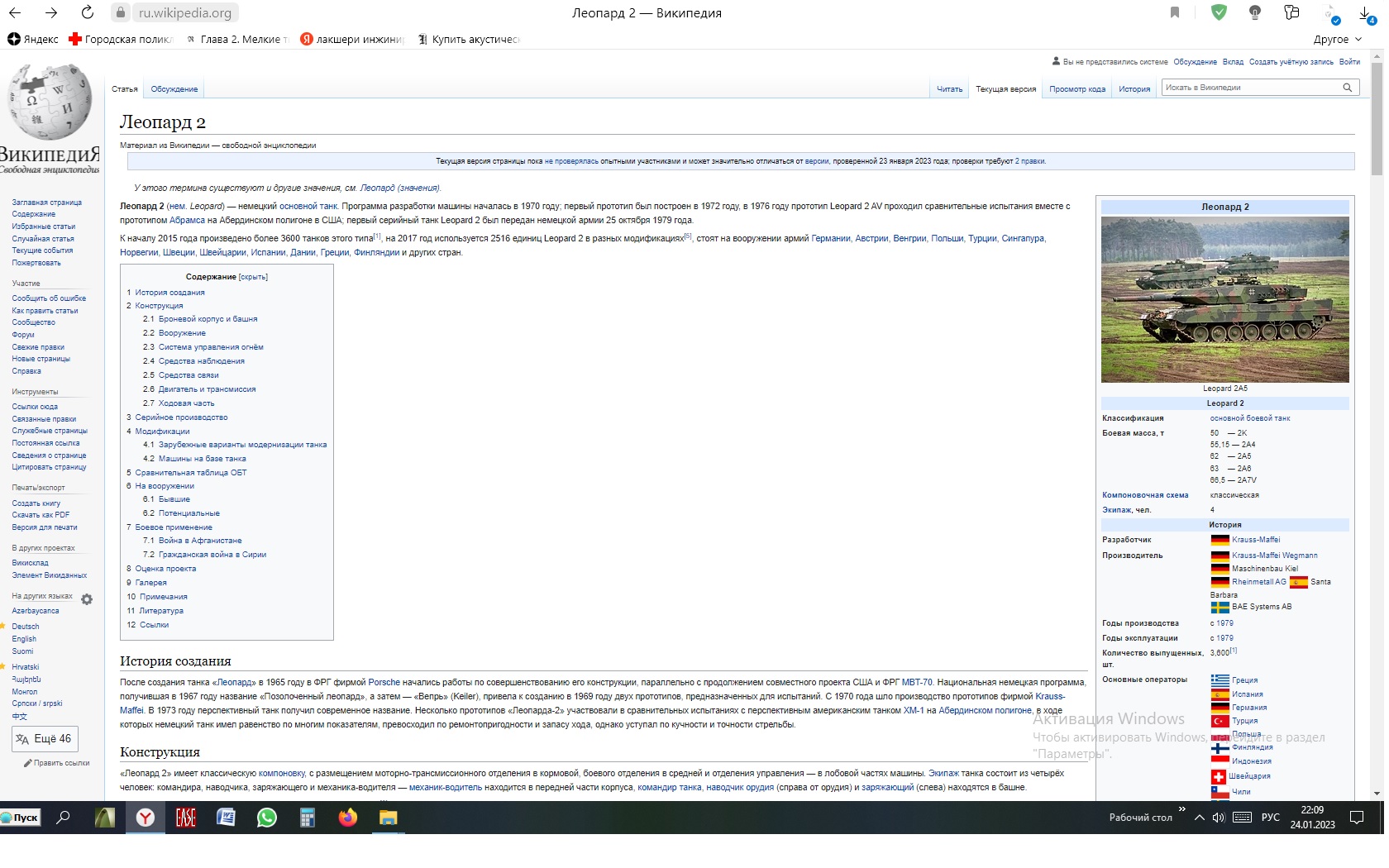Click the light bulb extension icon
This screenshot has width=1389, height=868.
coord(1255,12)
